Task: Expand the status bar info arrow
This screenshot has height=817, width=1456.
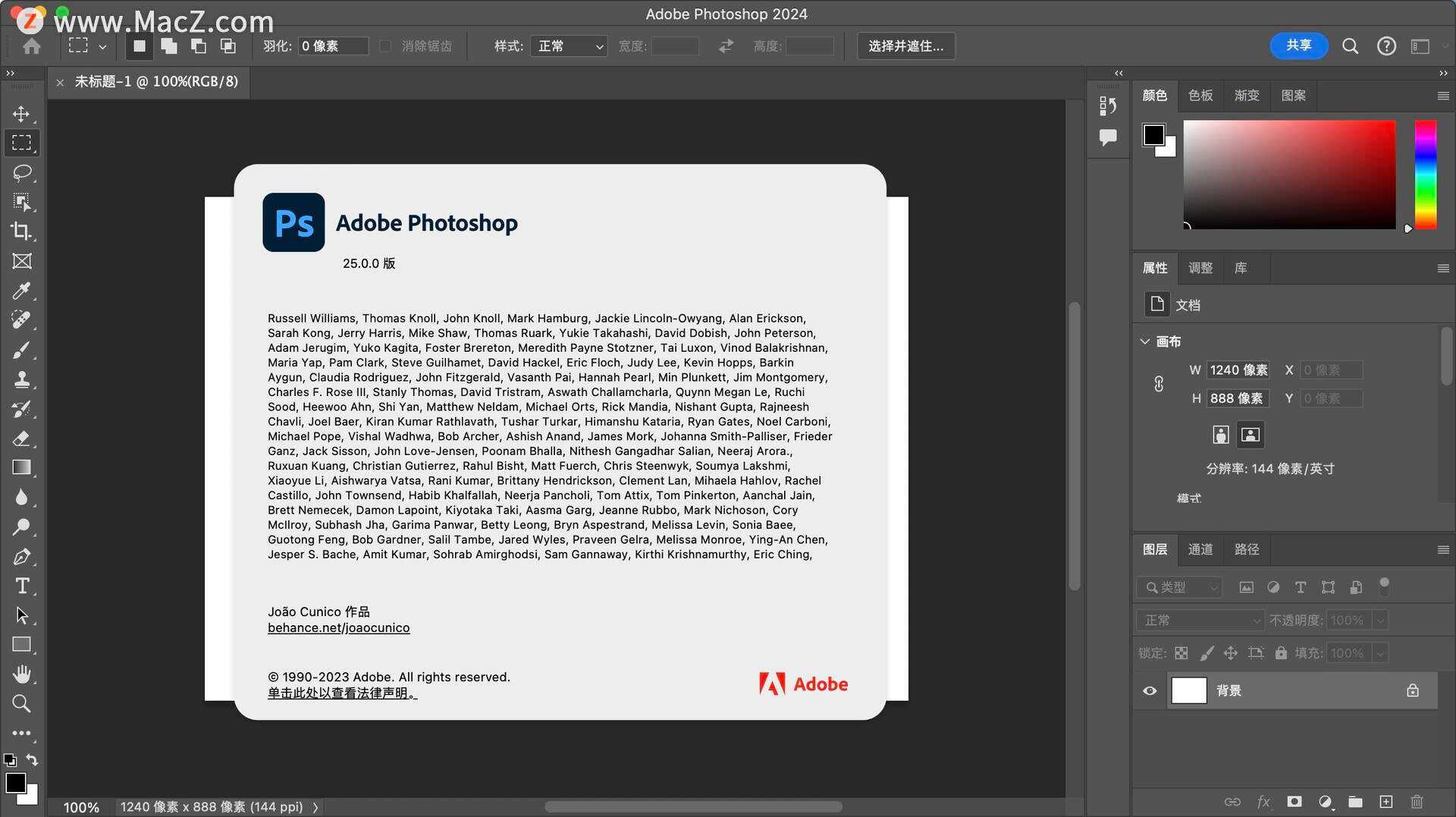Action: point(315,807)
